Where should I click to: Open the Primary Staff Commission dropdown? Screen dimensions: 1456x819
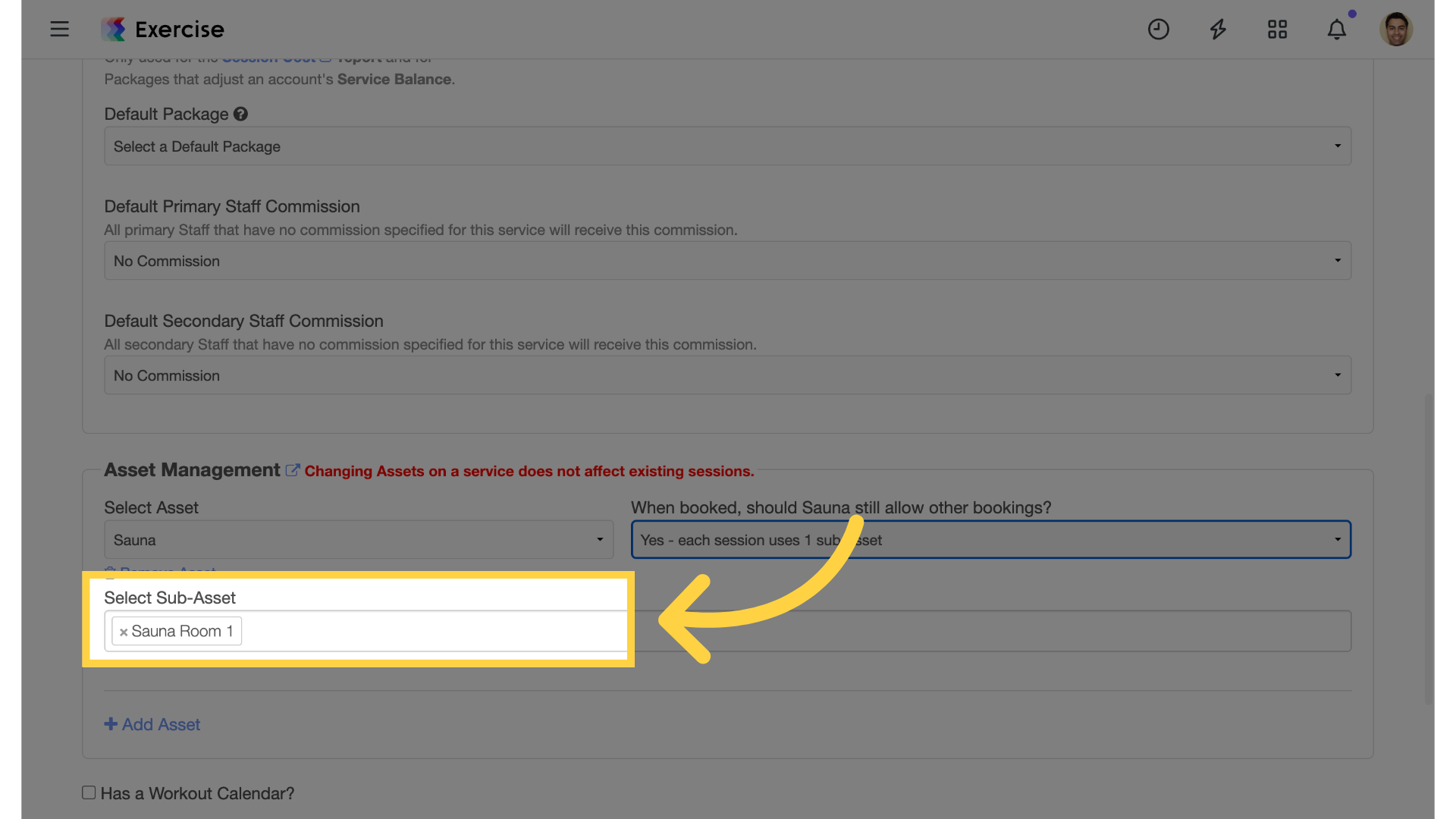pos(727,260)
